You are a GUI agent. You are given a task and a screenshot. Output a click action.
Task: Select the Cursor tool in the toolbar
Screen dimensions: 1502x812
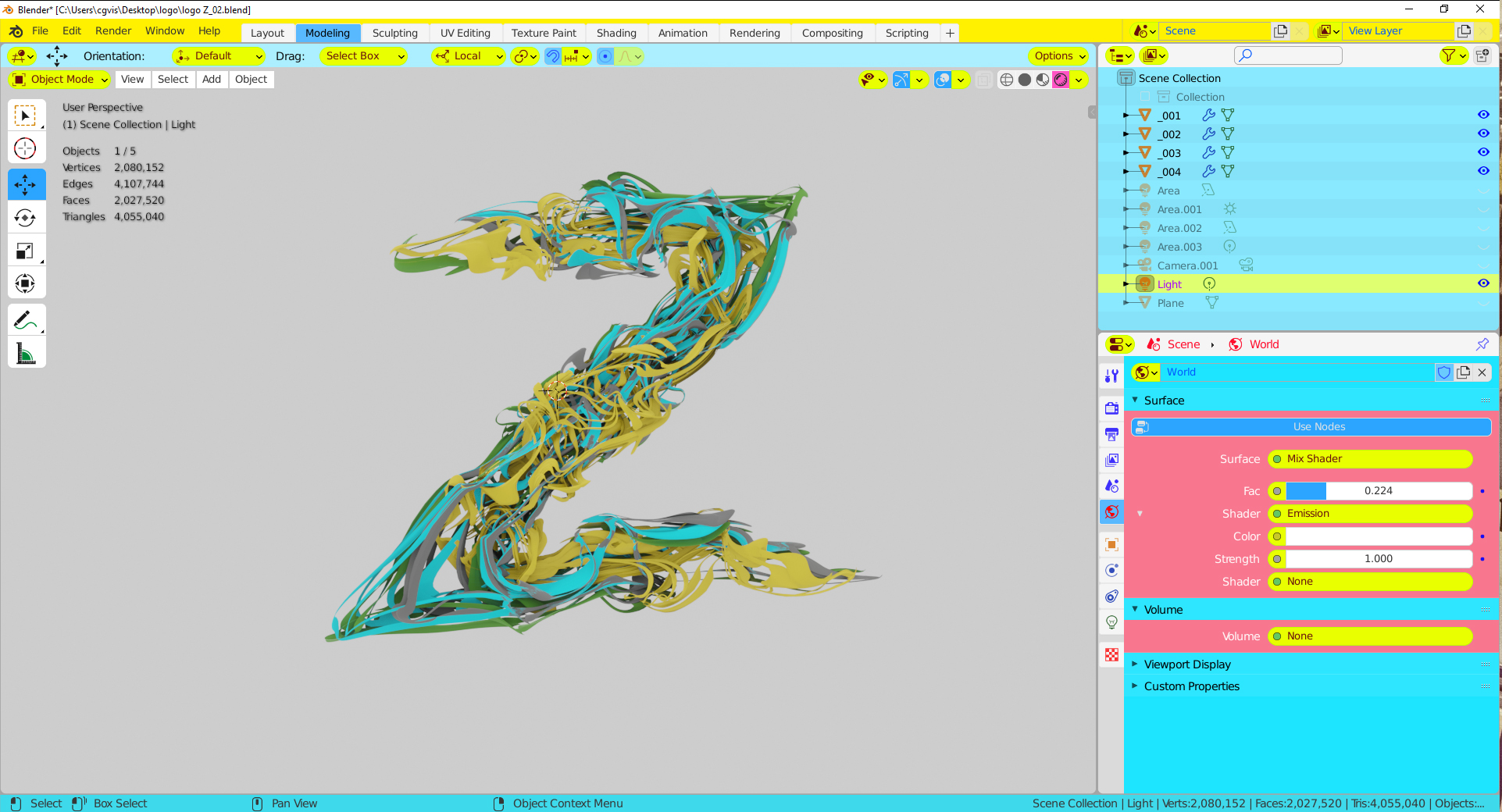[25, 148]
